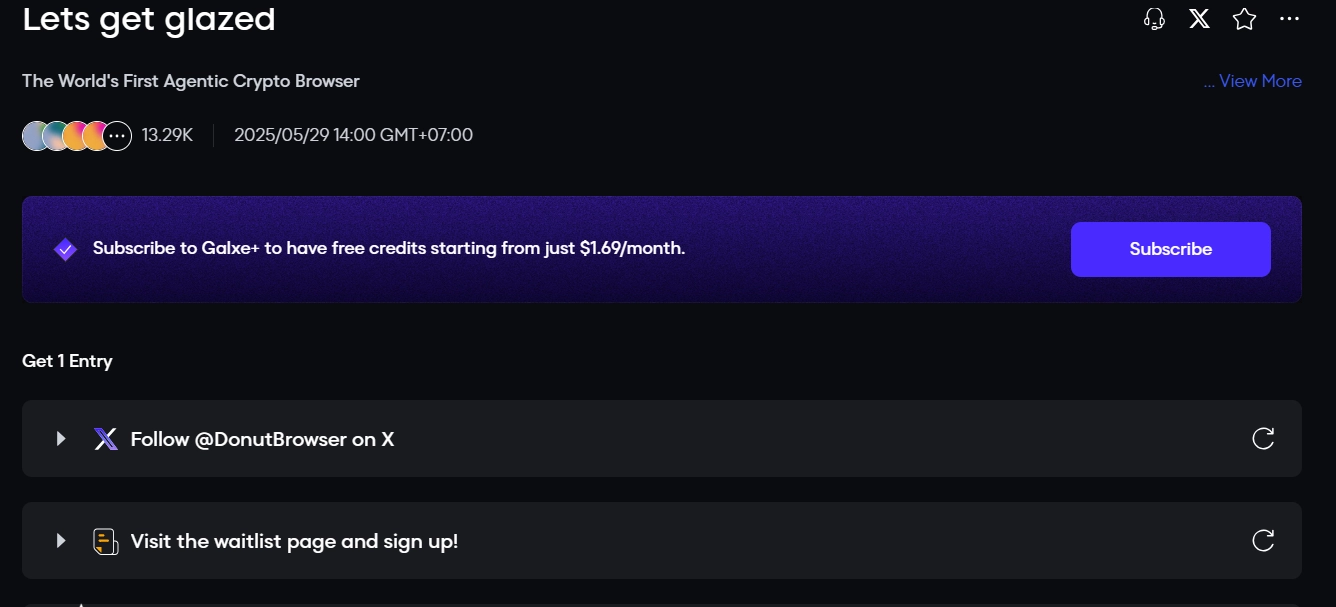This screenshot has height=607, width=1336.
Task: Refresh verification for the waitlist sign-up task
Action: [x=1263, y=541]
